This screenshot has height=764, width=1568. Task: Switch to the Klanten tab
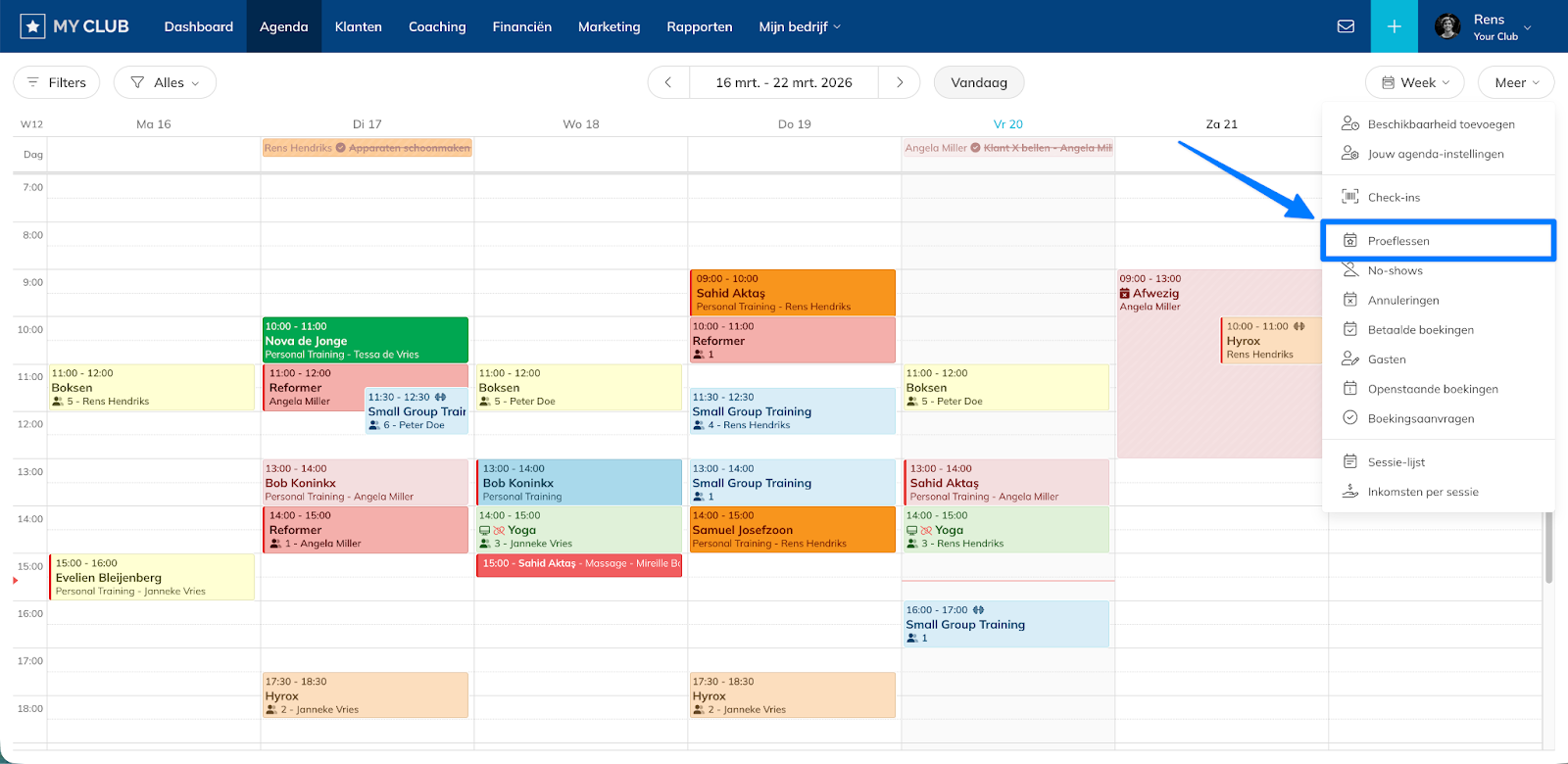click(x=358, y=26)
